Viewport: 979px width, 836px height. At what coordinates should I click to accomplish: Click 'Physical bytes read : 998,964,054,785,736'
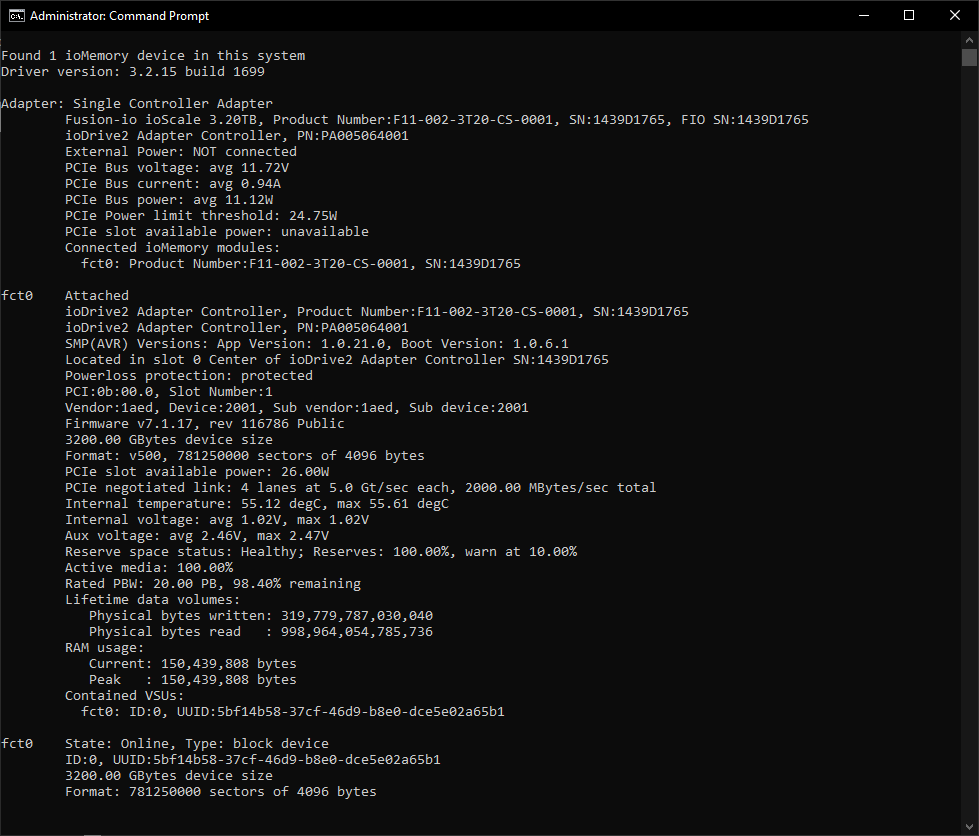260,632
